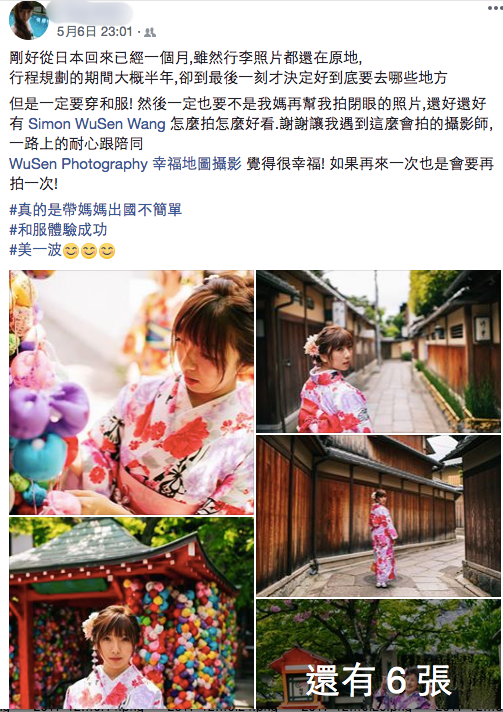The image size is (503, 712).
Task: Click the last smiling emoji in the post
Action: 107,251
